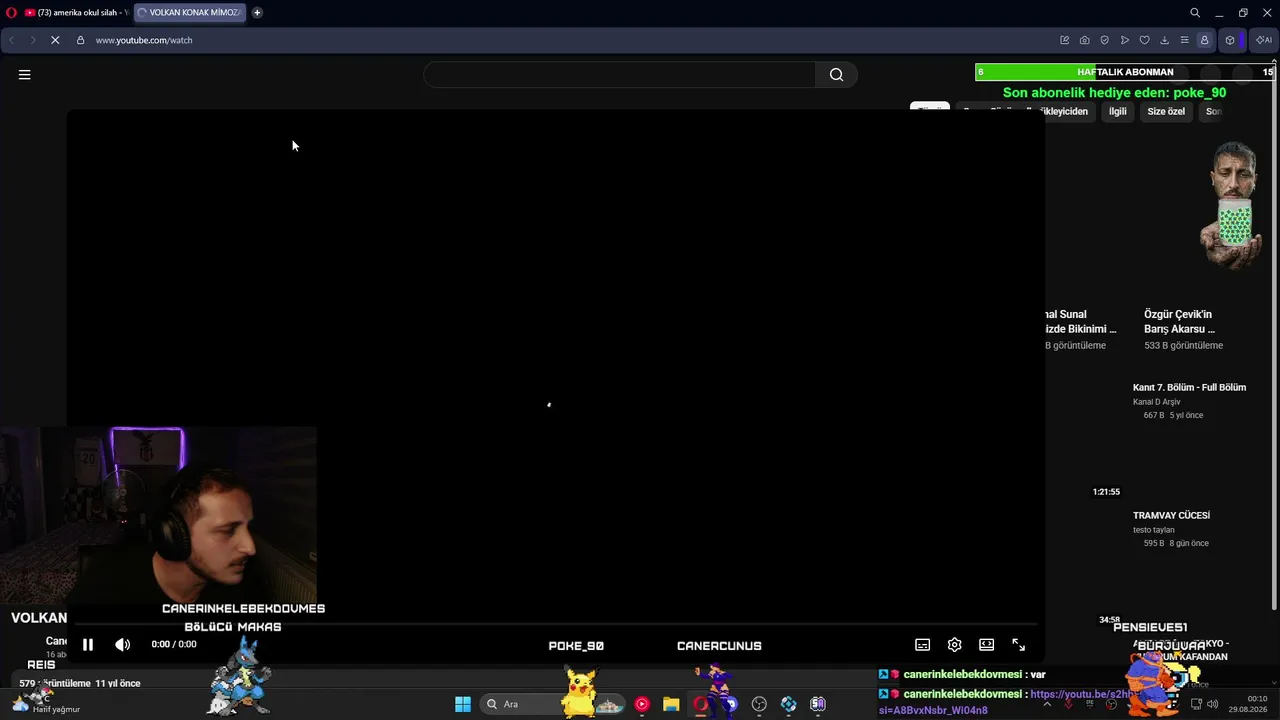Open the ad blocker shield icon
1280x720 pixels.
tap(1105, 40)
